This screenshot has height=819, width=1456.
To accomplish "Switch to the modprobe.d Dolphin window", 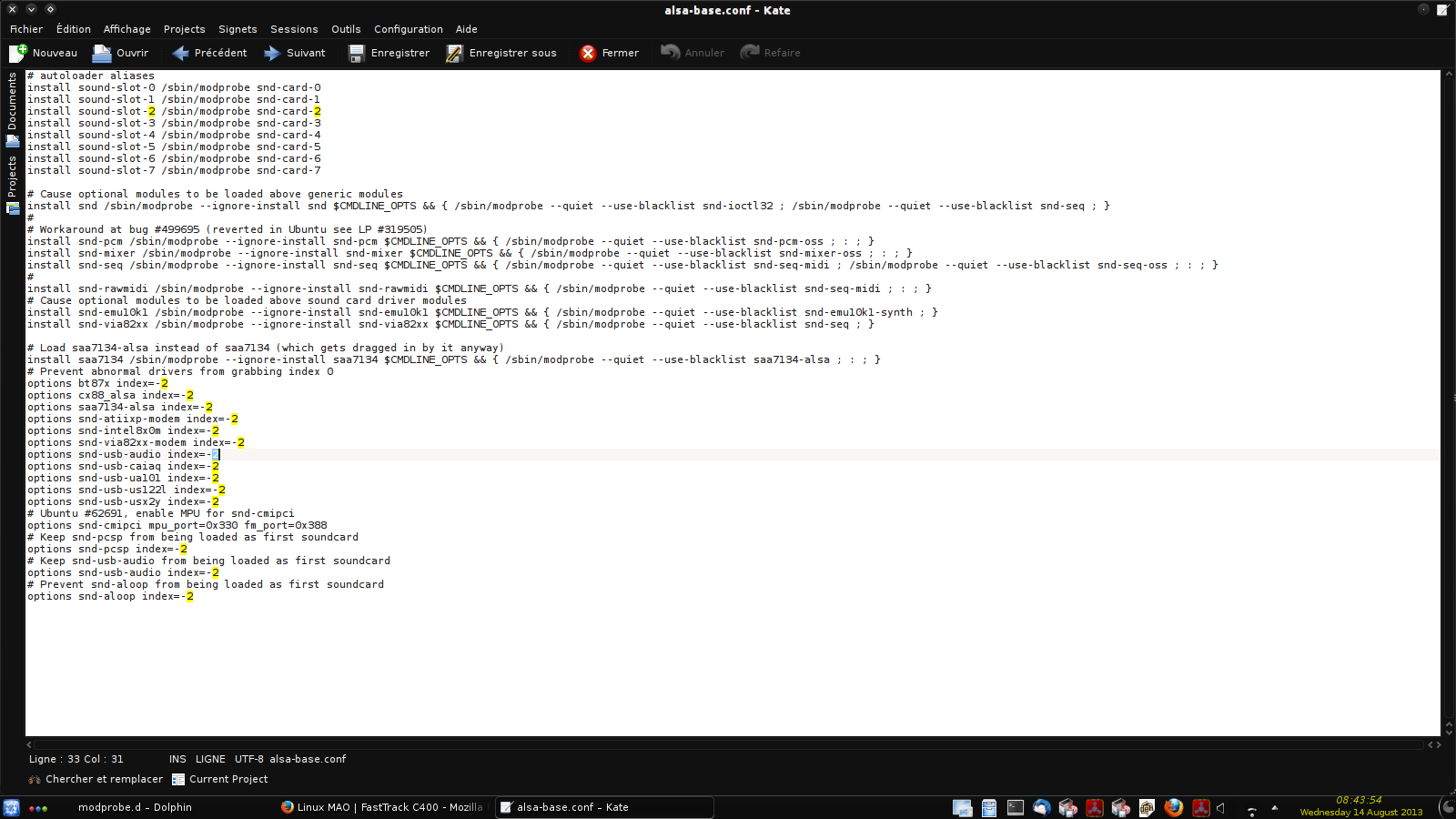I will point(135,807).
